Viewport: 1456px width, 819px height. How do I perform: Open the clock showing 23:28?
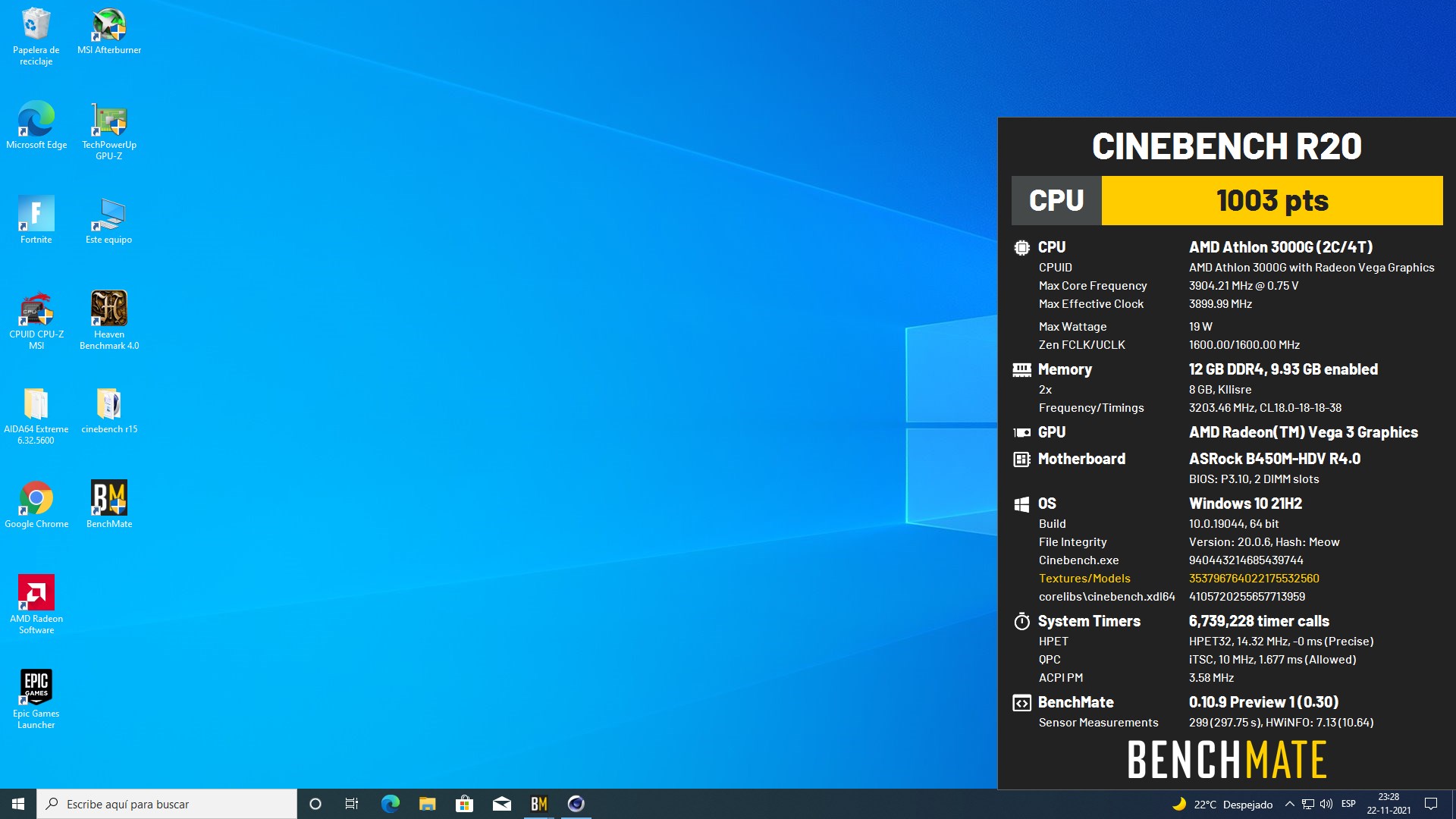1389,804
